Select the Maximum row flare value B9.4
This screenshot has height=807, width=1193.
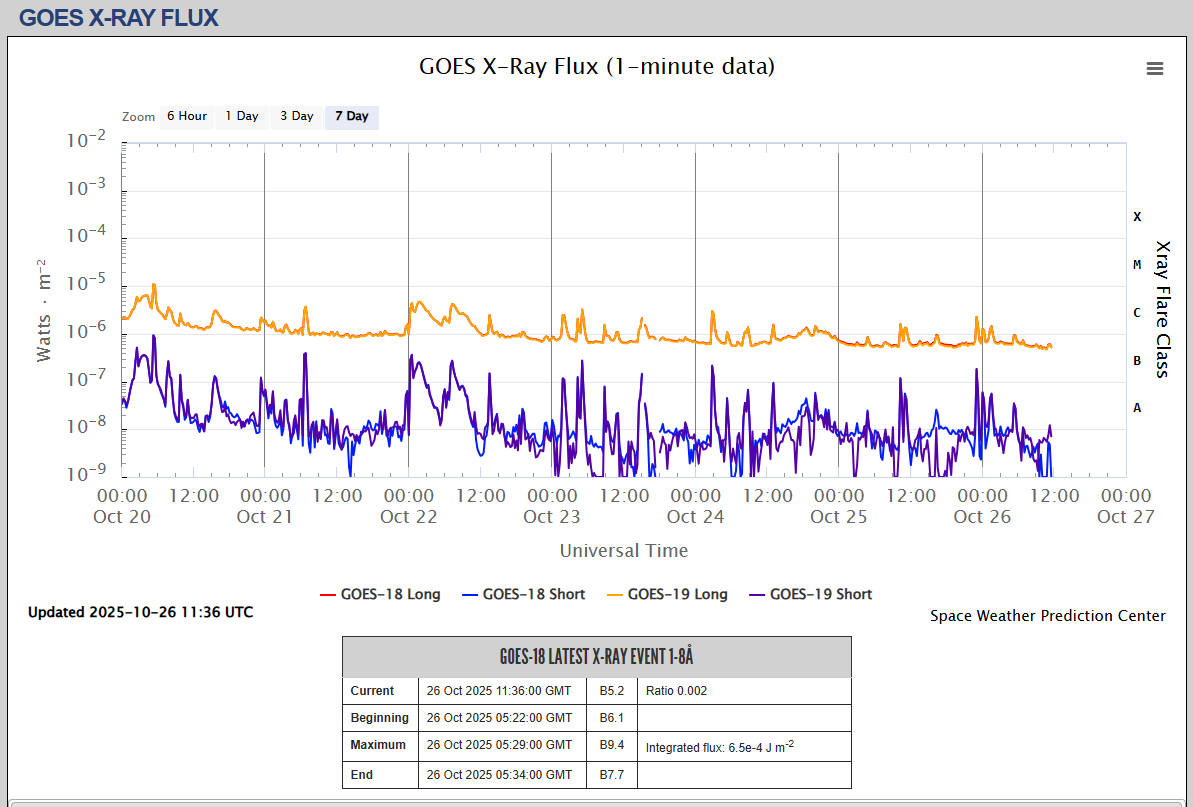[611, 745]
